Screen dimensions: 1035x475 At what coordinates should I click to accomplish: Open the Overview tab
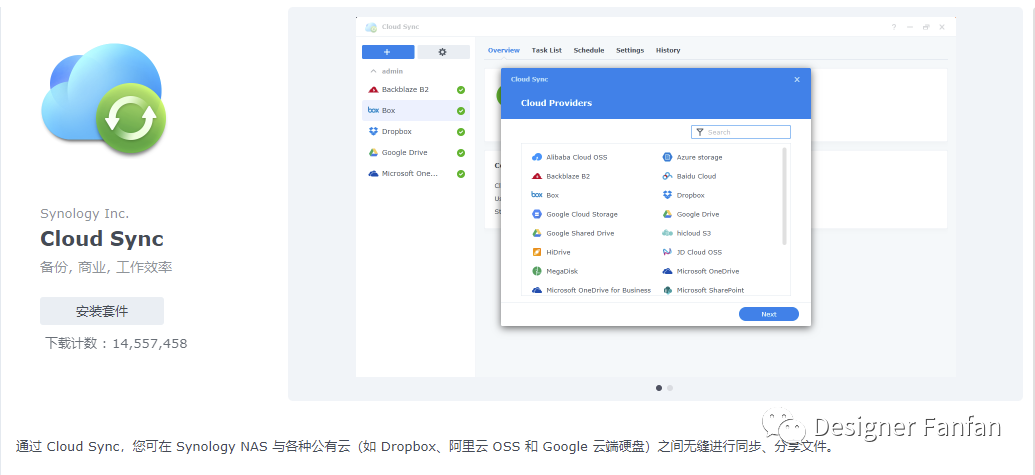[x=504, y=50]
